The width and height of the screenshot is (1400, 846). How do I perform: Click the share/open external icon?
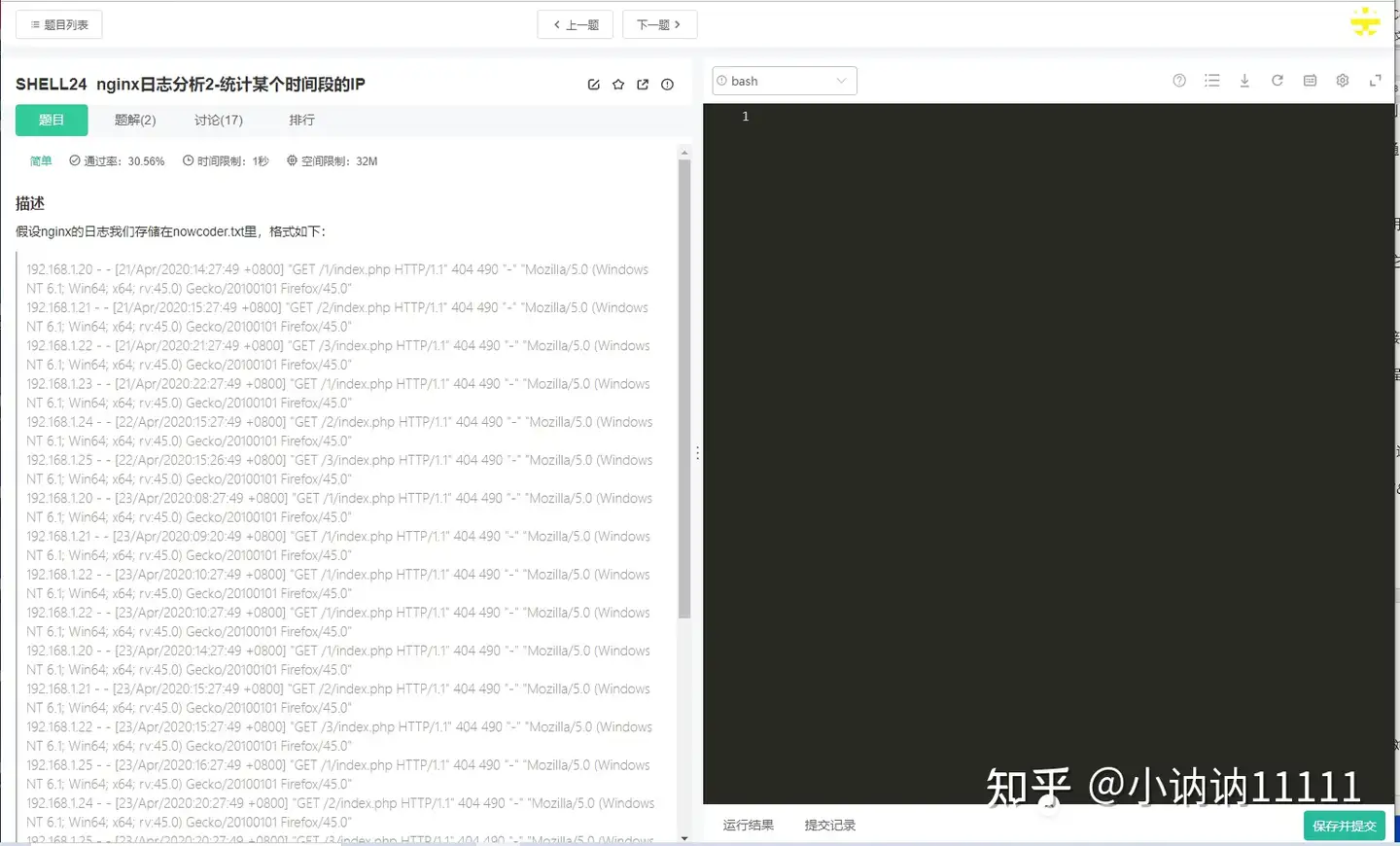[x=643, y=85]
